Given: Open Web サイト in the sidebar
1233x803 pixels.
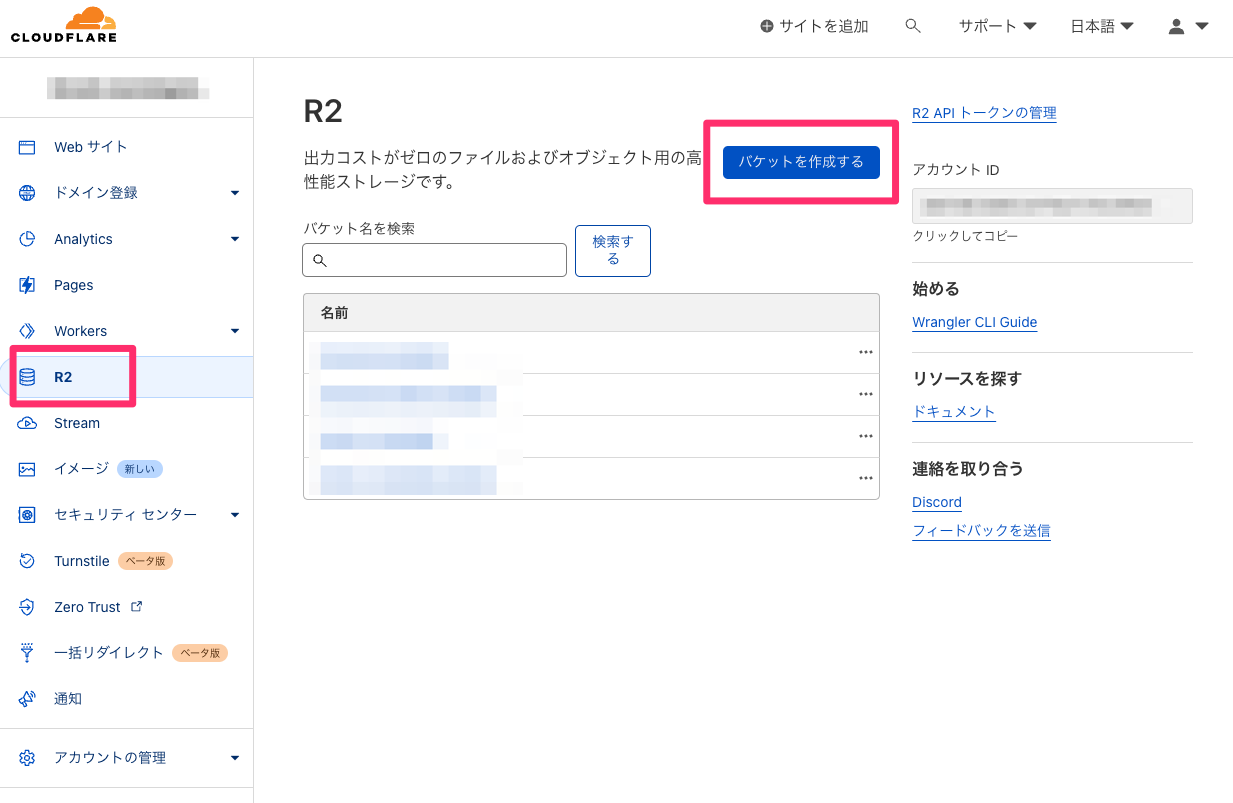Looking at the screenshot, I should [90, 147].
